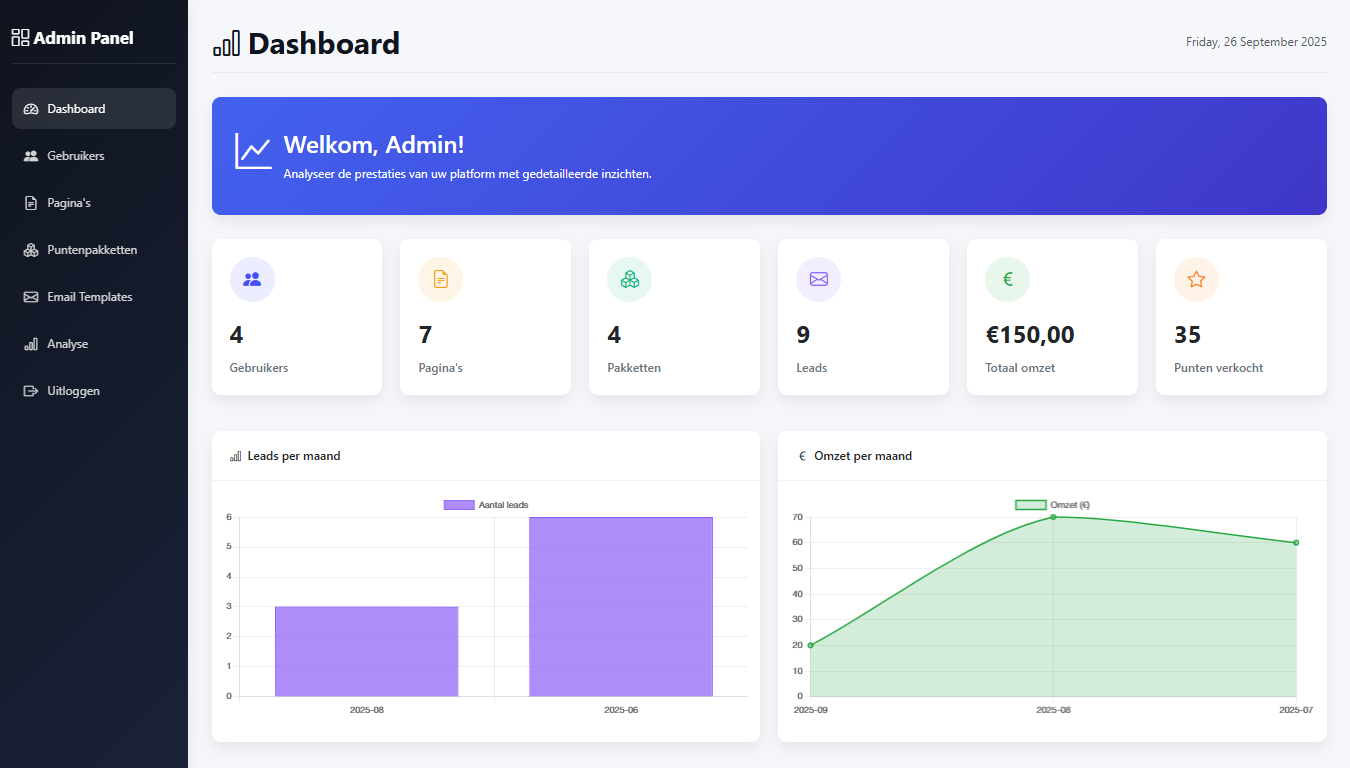This screenshot has height=768, width=1350.
Task: Click the 2025-06 bar in leads chart
Action: pos(621,606)
